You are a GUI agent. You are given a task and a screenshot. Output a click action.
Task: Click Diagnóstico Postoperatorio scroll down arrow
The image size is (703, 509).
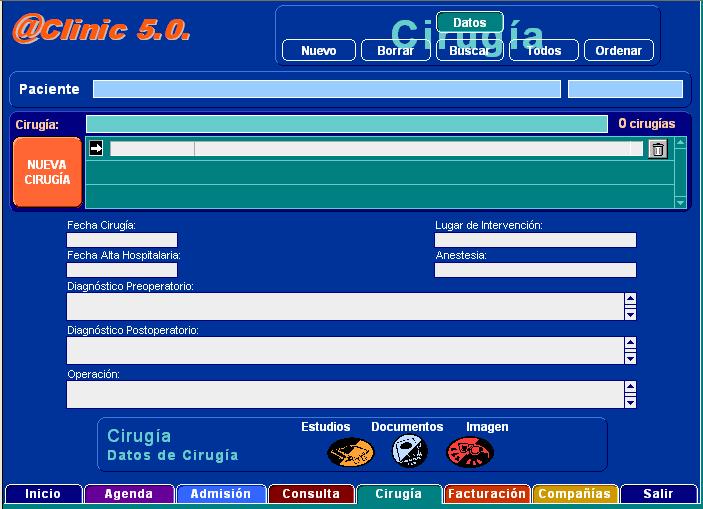[630, 359]
